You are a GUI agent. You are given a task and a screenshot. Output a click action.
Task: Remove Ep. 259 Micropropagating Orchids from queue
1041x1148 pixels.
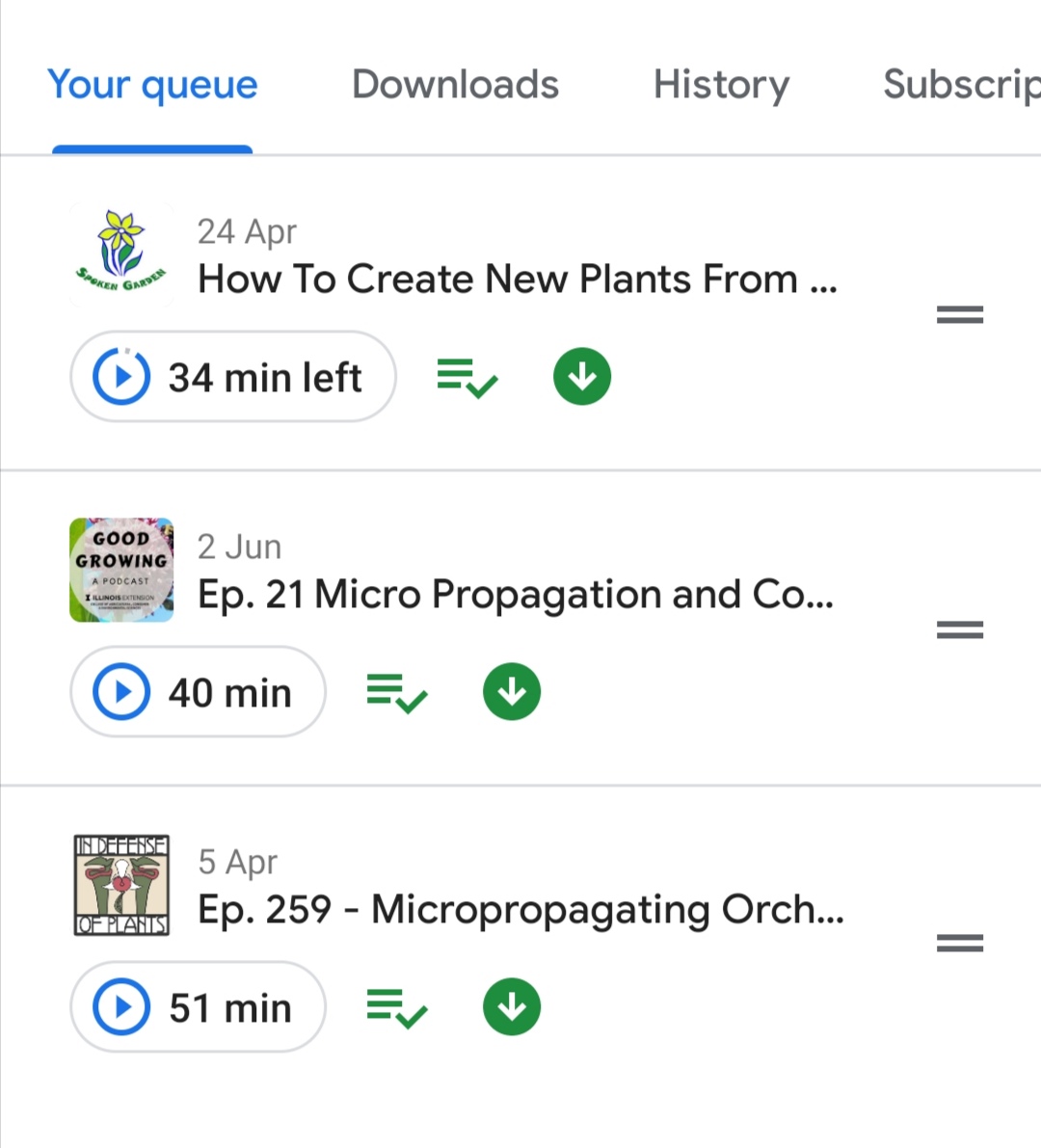point(397,1008)
